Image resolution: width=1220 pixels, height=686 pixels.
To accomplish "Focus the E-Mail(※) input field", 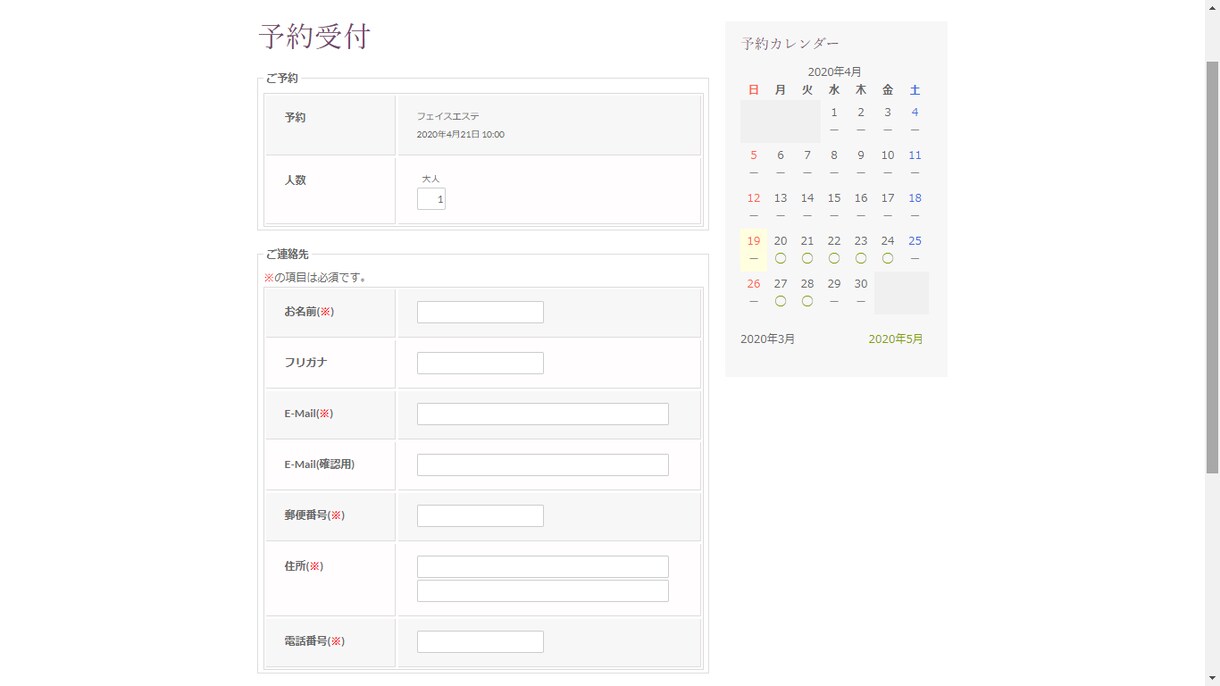I will (x=542, y=414).
